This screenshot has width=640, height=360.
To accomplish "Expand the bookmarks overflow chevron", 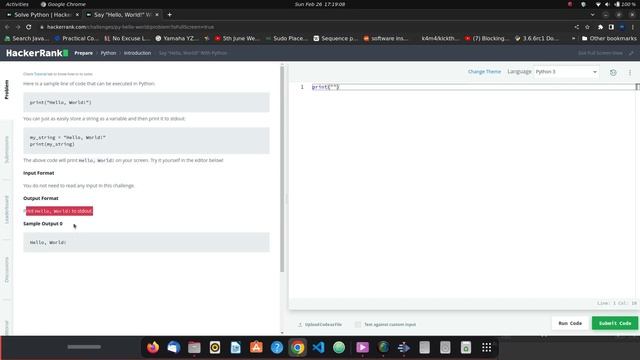I will click(573, 38).
